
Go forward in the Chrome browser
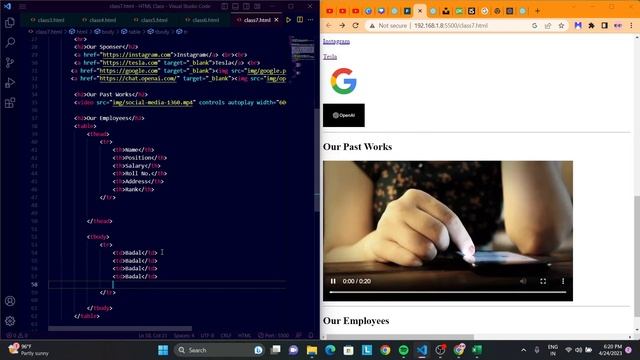tap(342, 25)
